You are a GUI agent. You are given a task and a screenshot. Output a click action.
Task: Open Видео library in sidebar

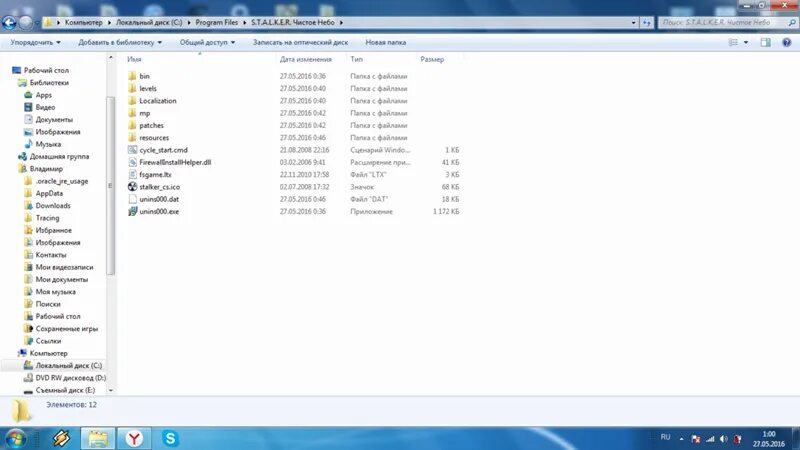pyautogui.click(x=45, y=107)
